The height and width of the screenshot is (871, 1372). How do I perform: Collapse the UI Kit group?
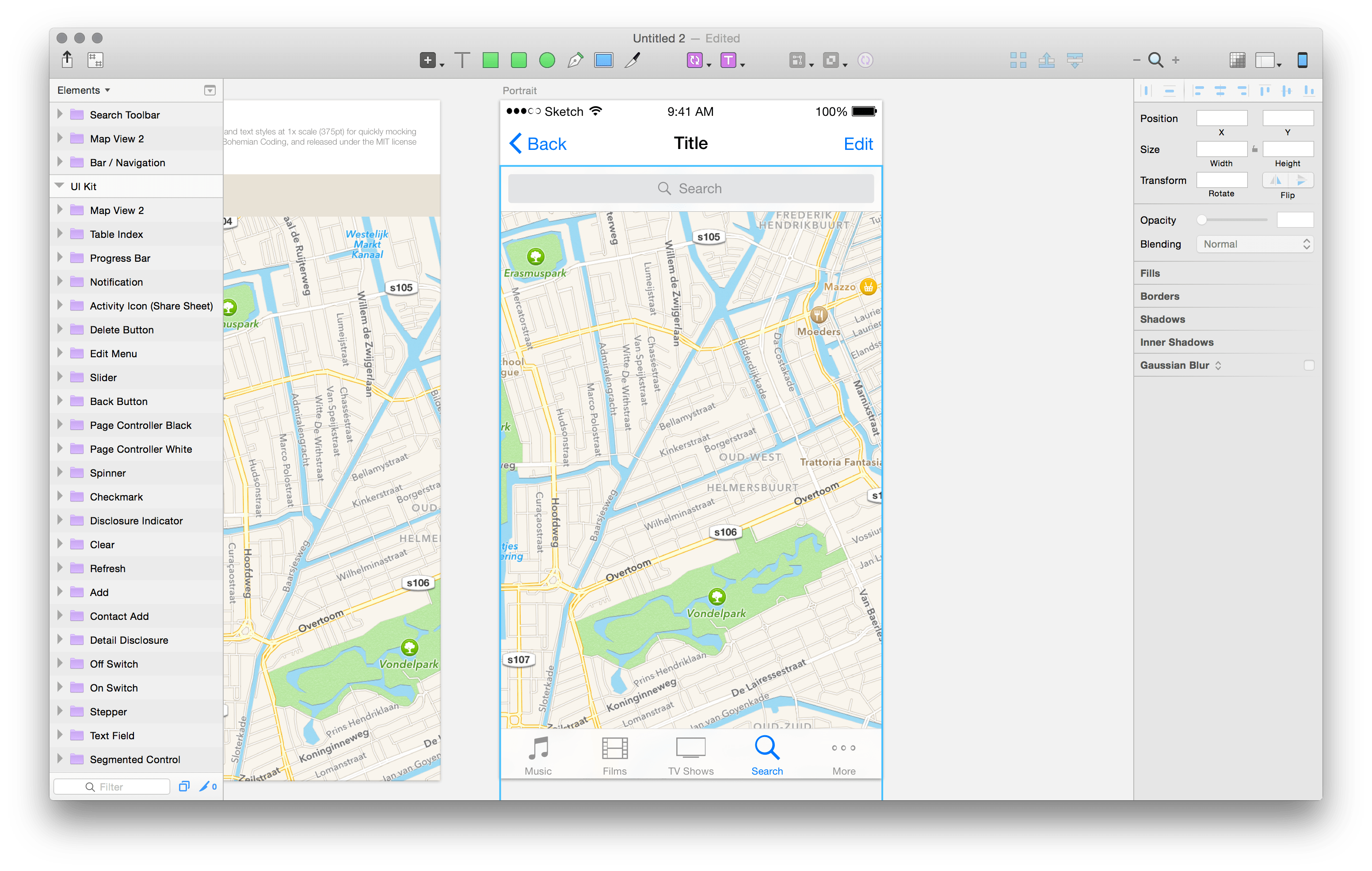59,186
